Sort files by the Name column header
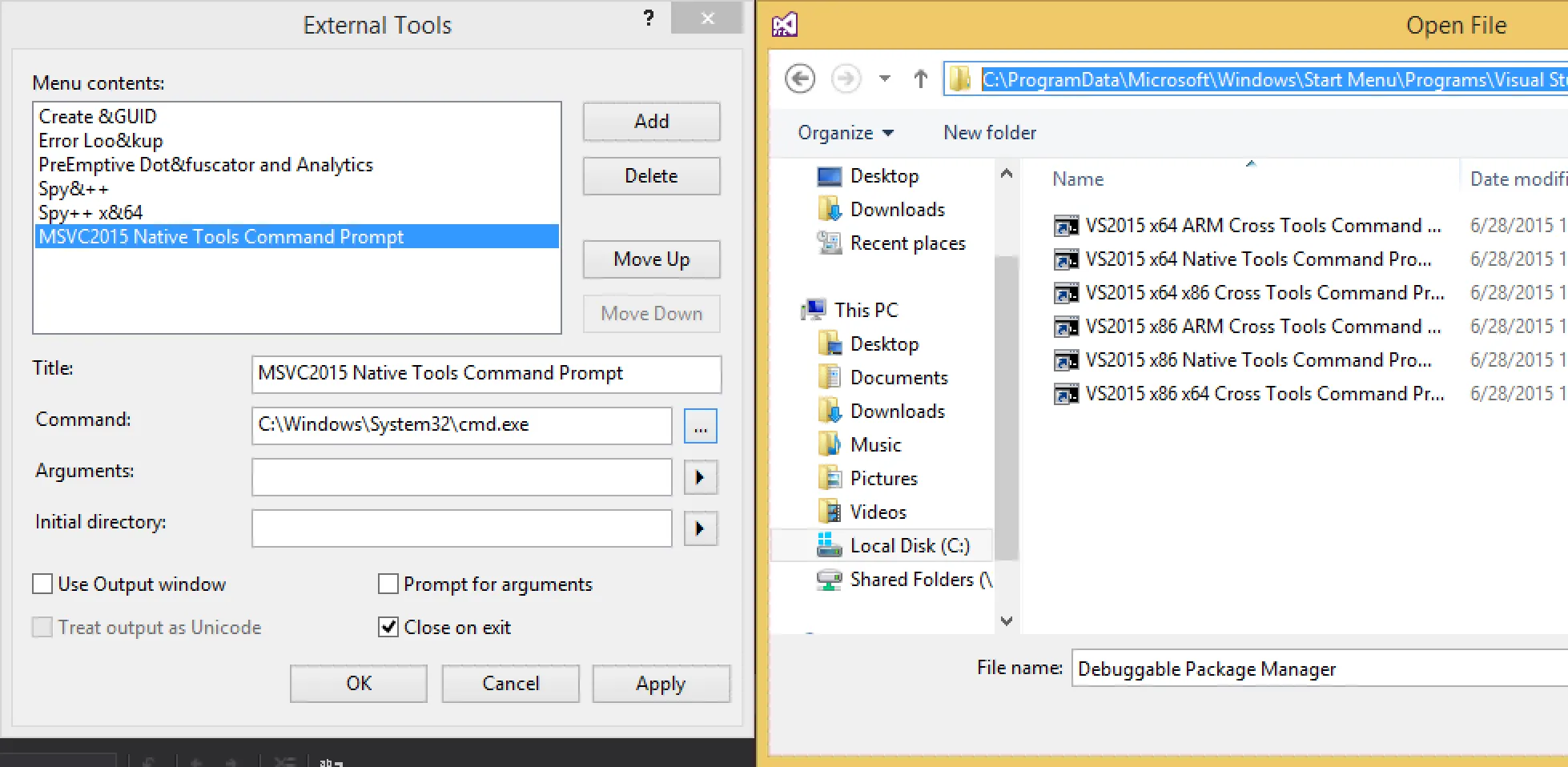This screenshot has height=767, width=1568. (1078, 179)
